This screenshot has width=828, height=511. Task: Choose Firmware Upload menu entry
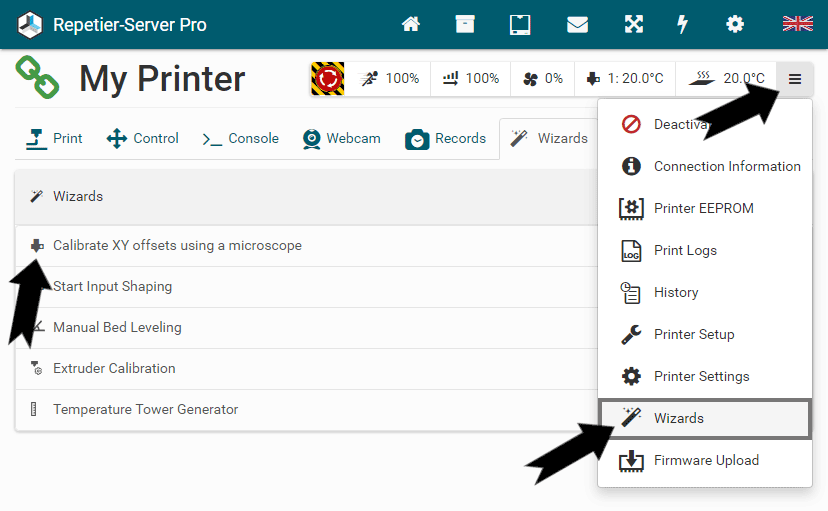click(x=705, y=460)
